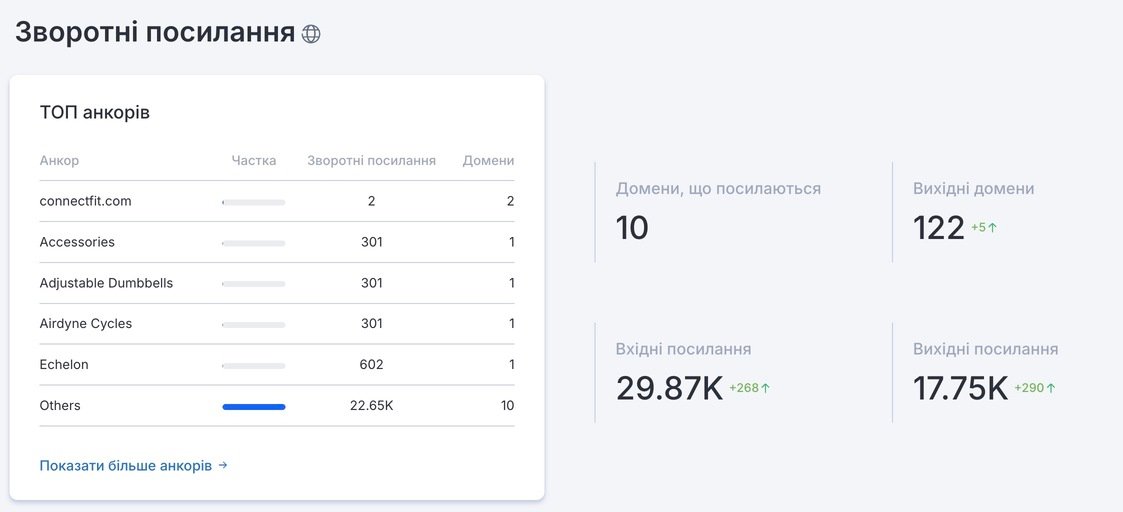
Task: Click the arrow icon after Показати більше анкорів
Action: point(223,465)
